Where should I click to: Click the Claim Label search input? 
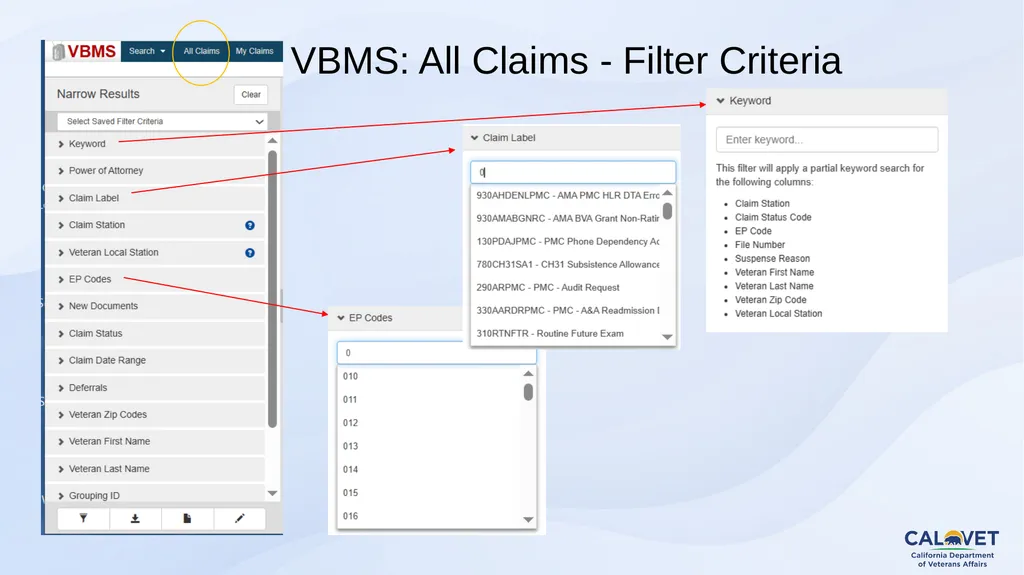[x=573, y=172]
